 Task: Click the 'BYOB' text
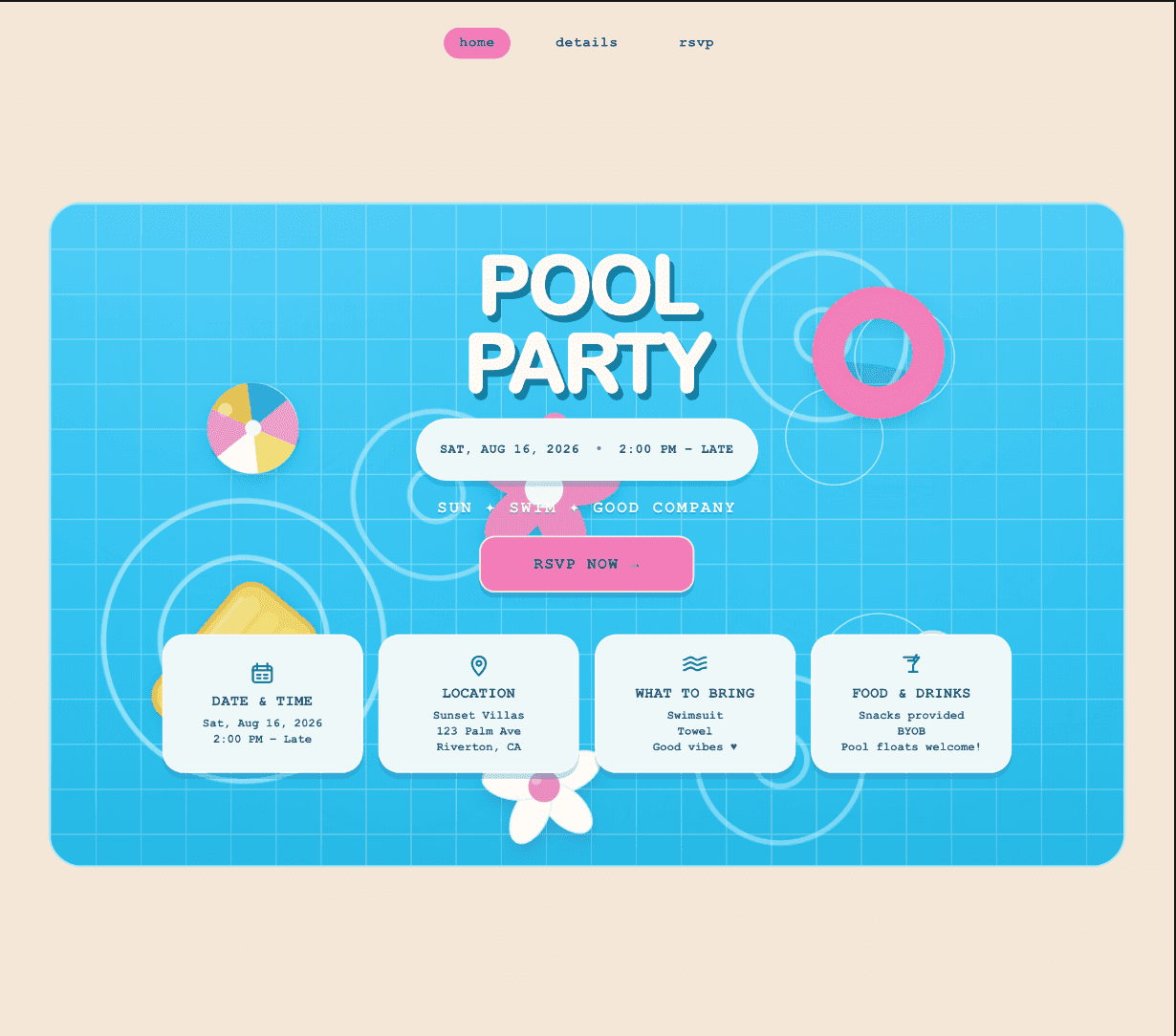point(911,732)
